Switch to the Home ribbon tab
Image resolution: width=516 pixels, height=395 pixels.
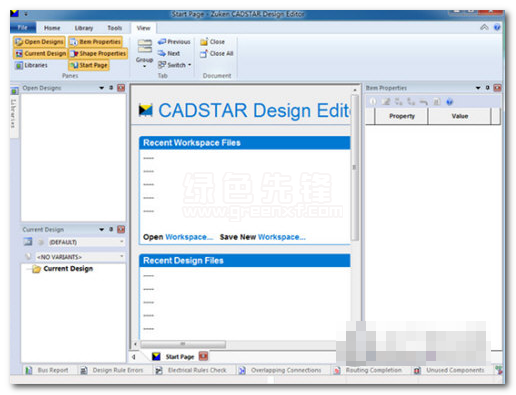coord(52,28)
